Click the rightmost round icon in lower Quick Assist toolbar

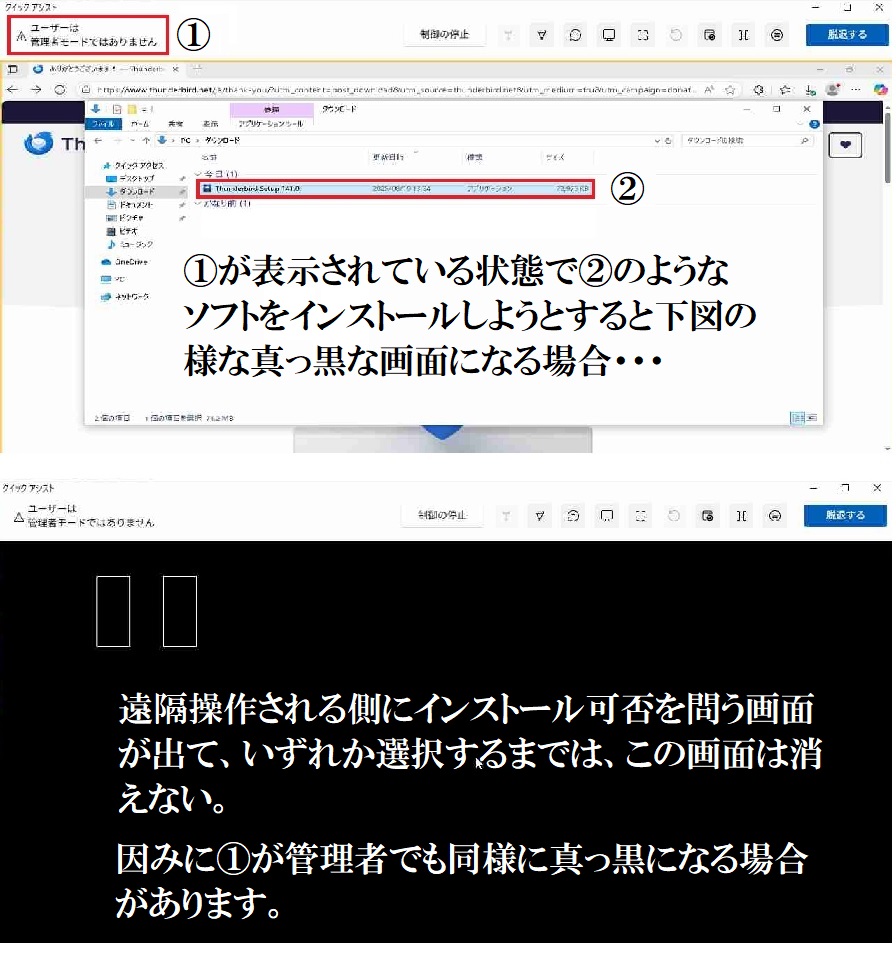click(774, 516)
